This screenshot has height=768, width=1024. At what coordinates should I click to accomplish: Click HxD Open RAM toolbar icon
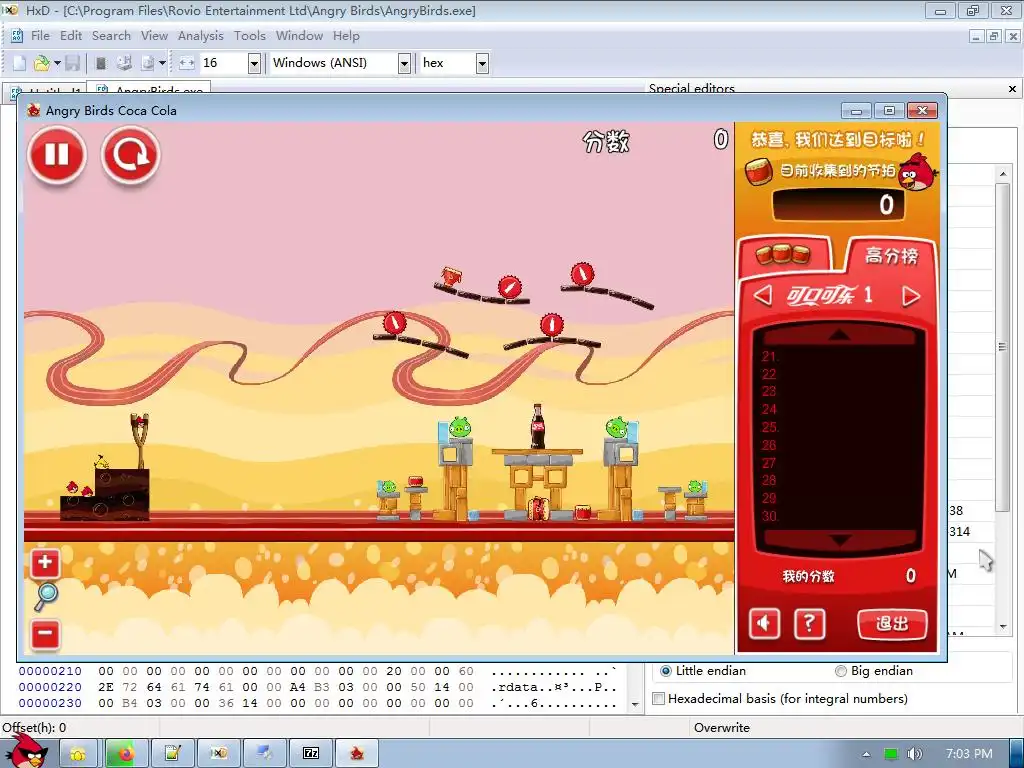(101, 63)
